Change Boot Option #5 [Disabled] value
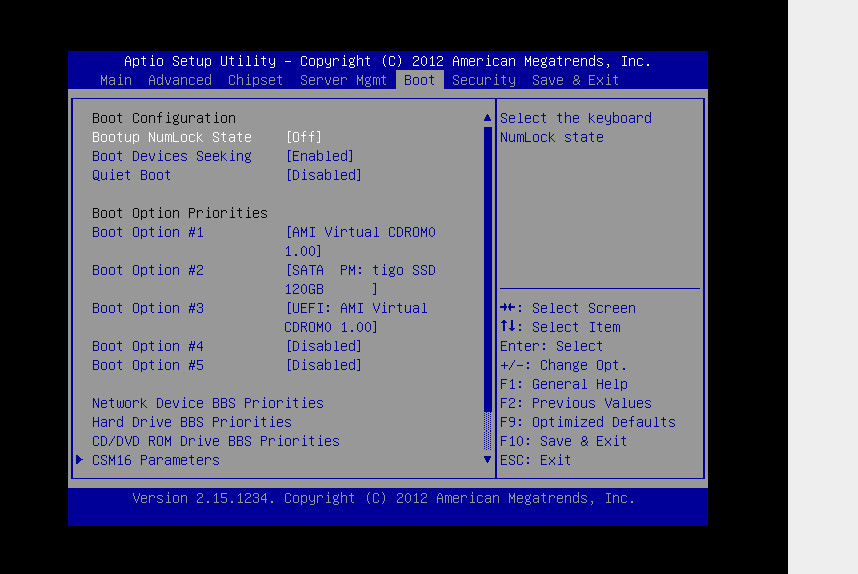 pos(323,366)
